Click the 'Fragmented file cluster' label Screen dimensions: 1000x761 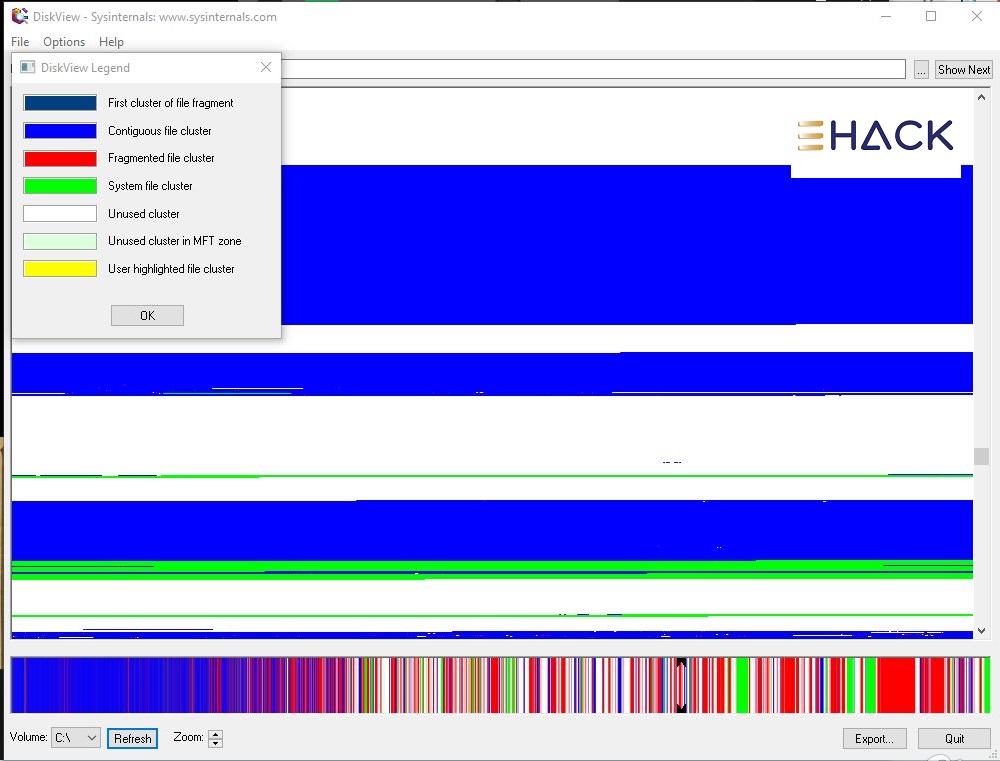pyautogui.click(x=161, y=158)
